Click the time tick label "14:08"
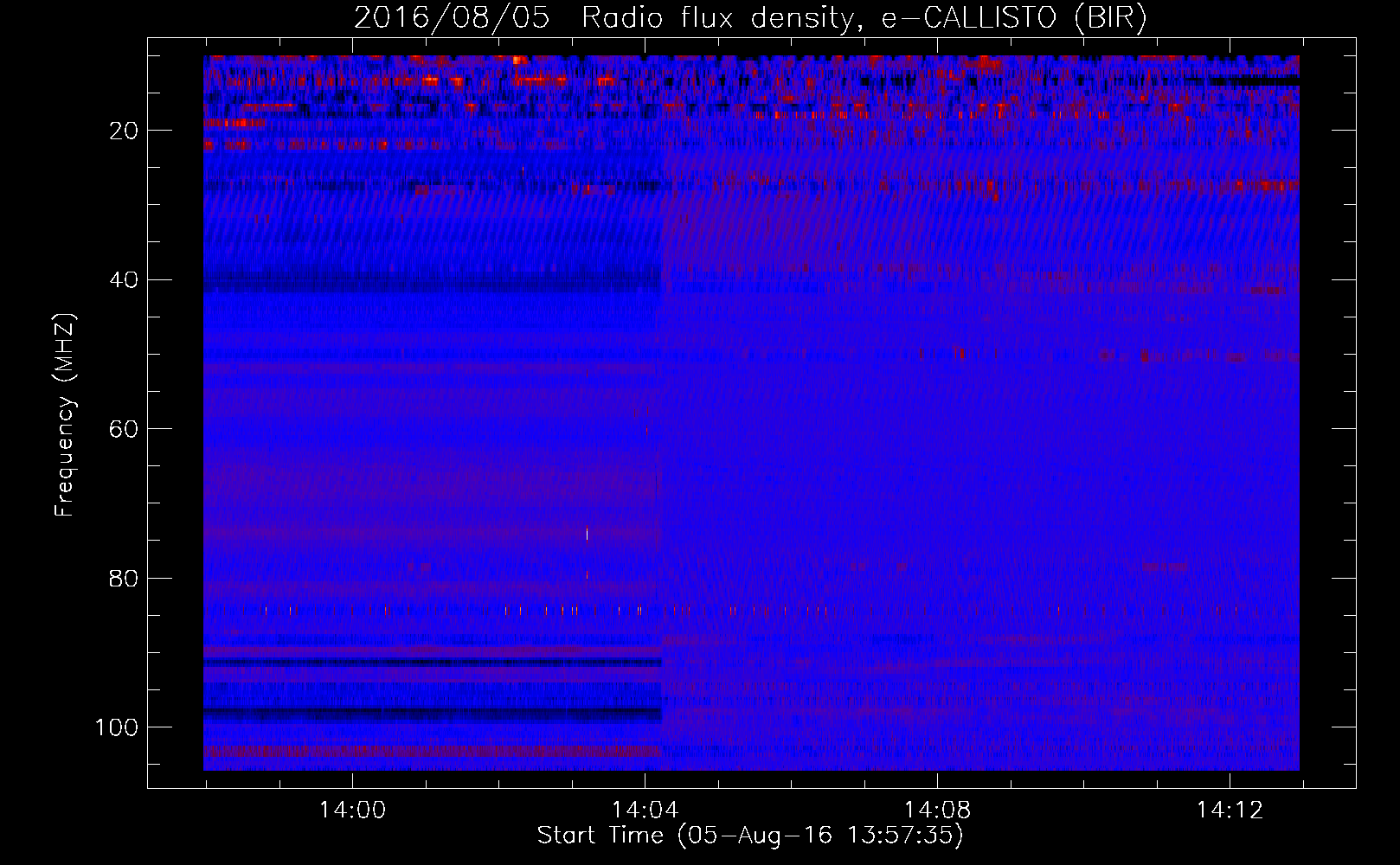1400x865 pixels. [937, 811]
